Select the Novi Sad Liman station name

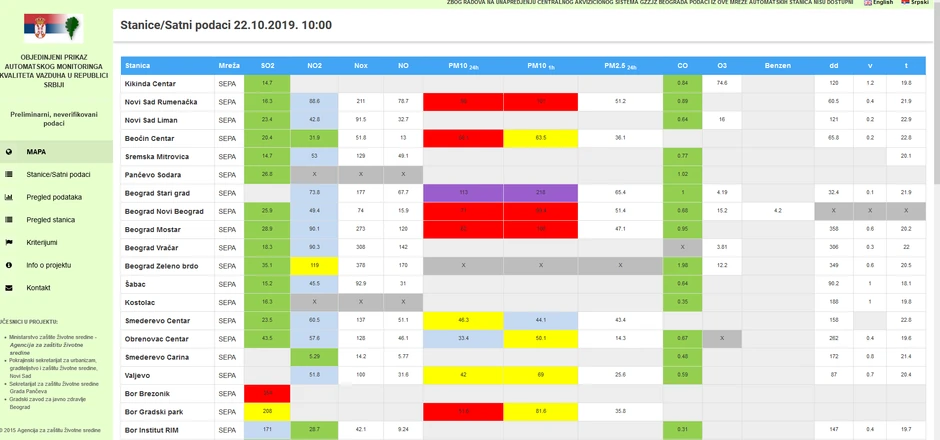click(x=151, y=120)
